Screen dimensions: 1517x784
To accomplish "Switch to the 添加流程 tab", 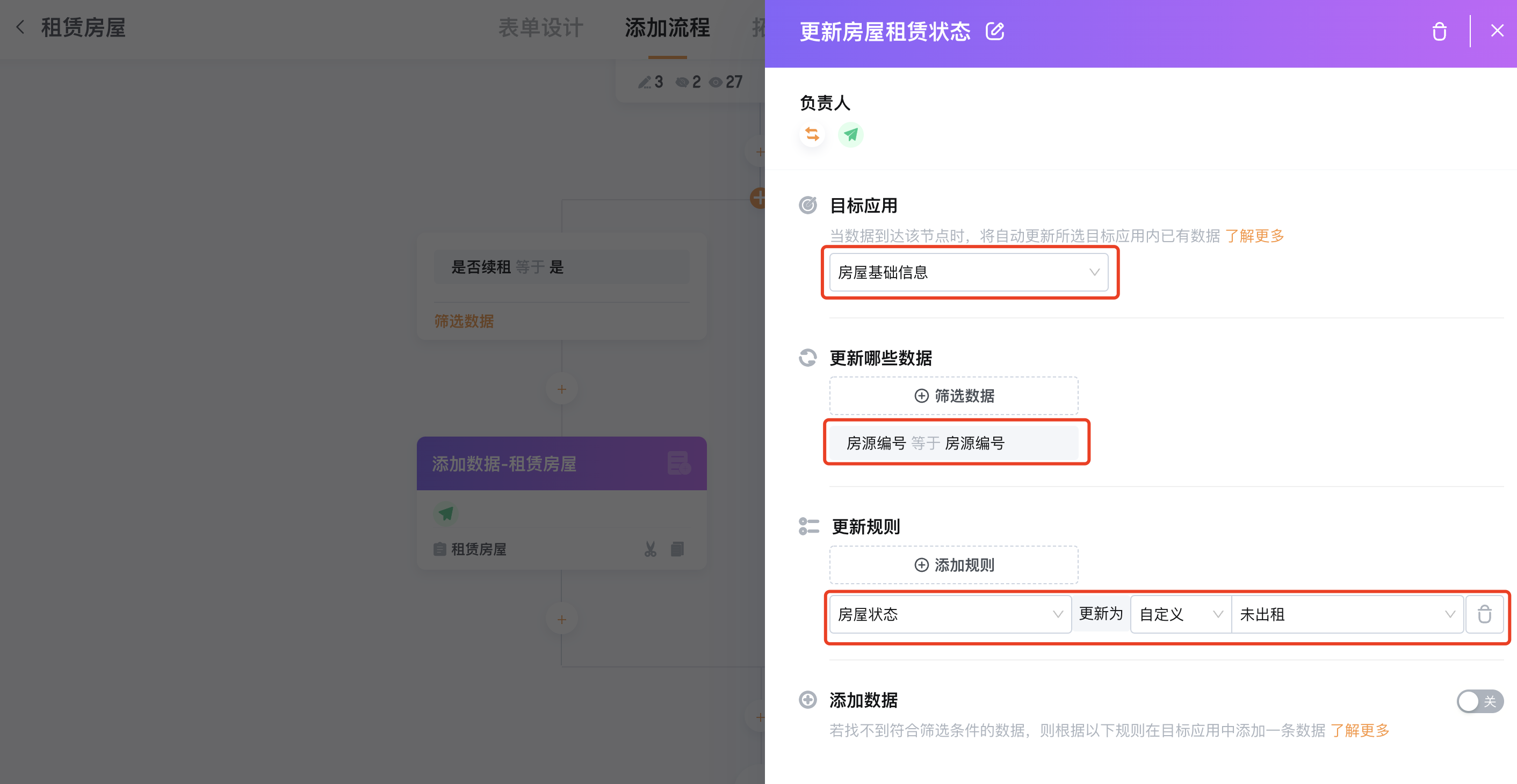I will [667, 28].
